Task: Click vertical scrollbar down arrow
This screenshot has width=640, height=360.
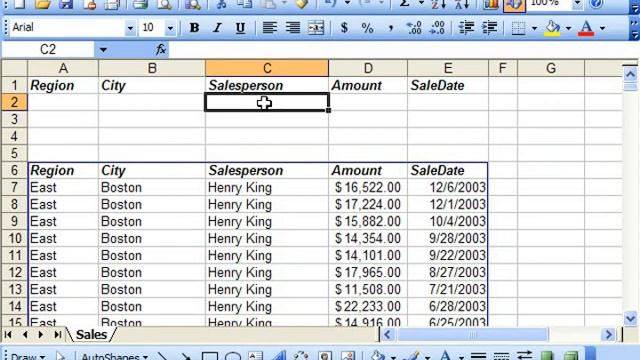Action: coord(630,318)
